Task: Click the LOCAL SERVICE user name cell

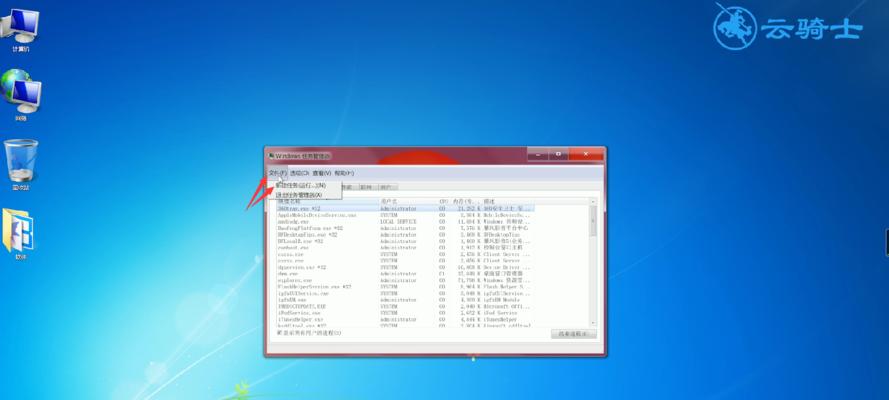Action: [x=398, y=222]
